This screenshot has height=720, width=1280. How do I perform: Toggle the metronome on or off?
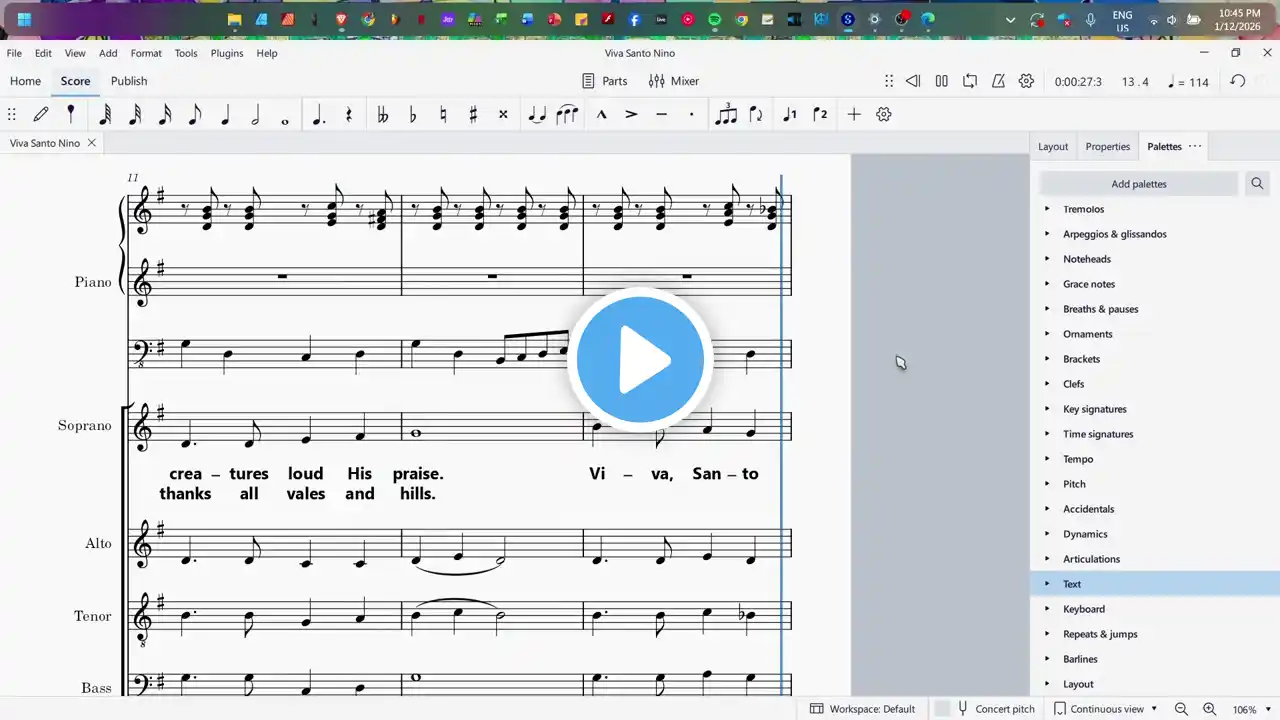coord(998,81)
